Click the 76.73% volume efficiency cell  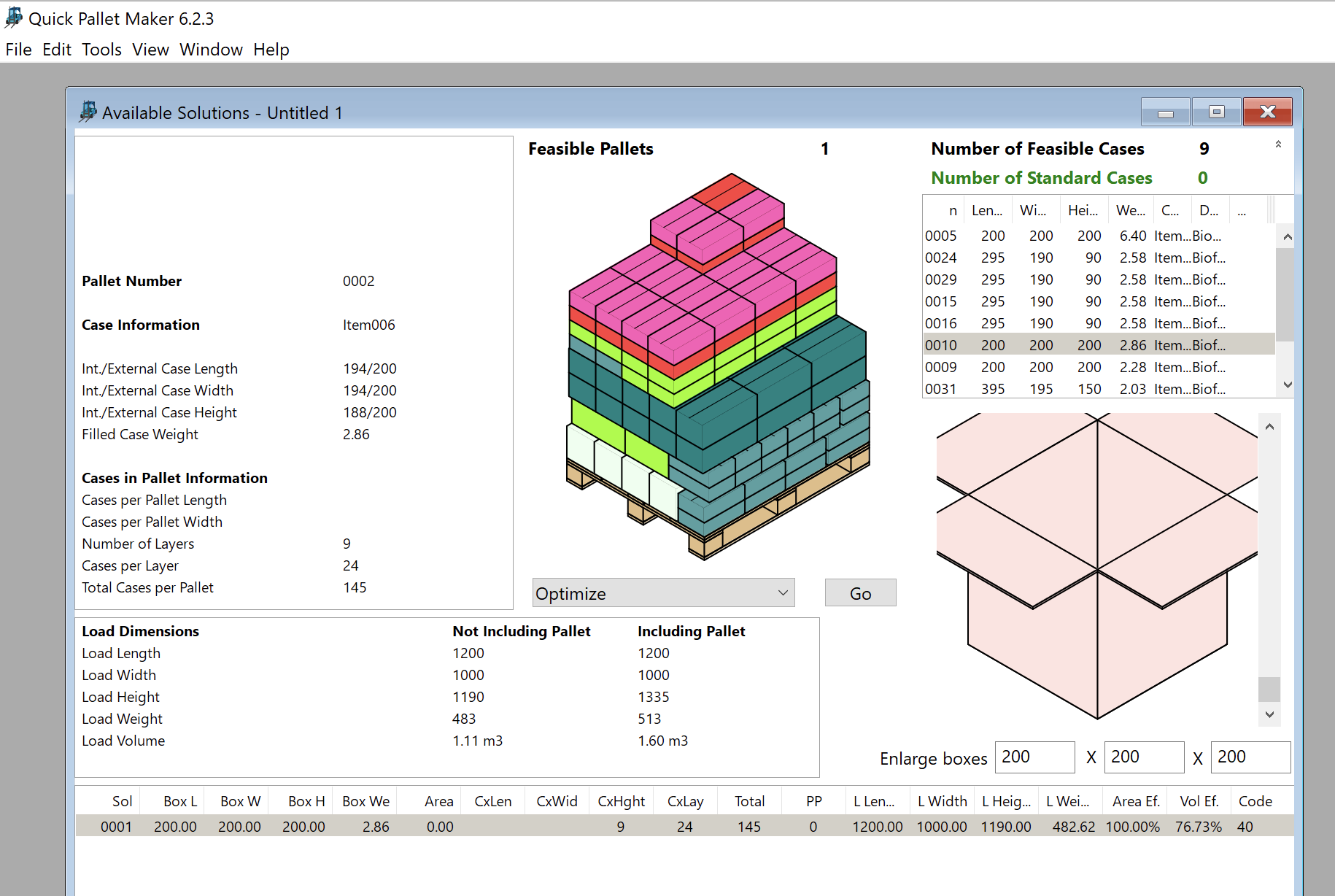coord(1198,827)
